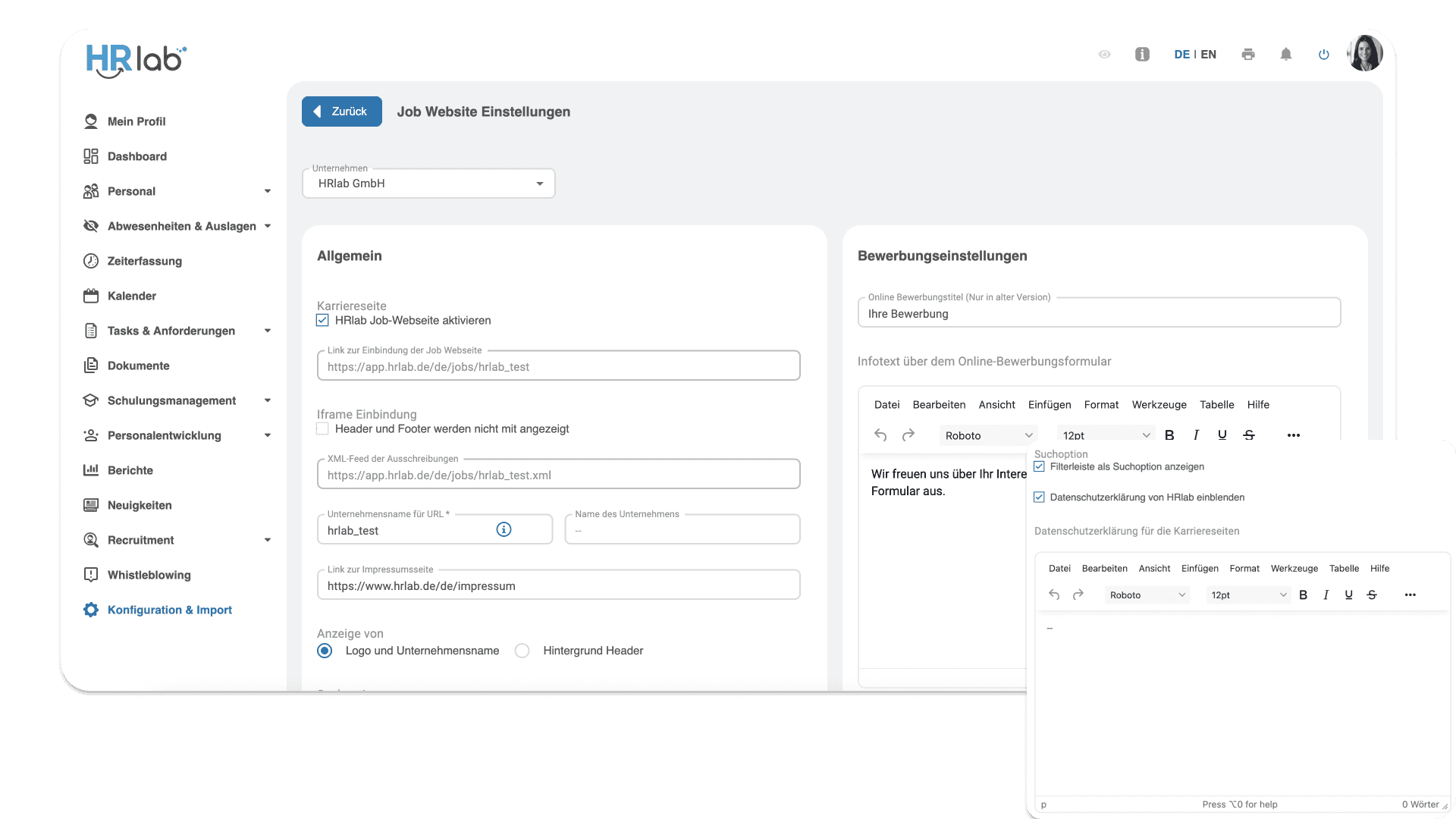The height and width of the screenshot is (819, 1456).
Task: Open the Format menu in the editor
Action: coord(1101,404)
